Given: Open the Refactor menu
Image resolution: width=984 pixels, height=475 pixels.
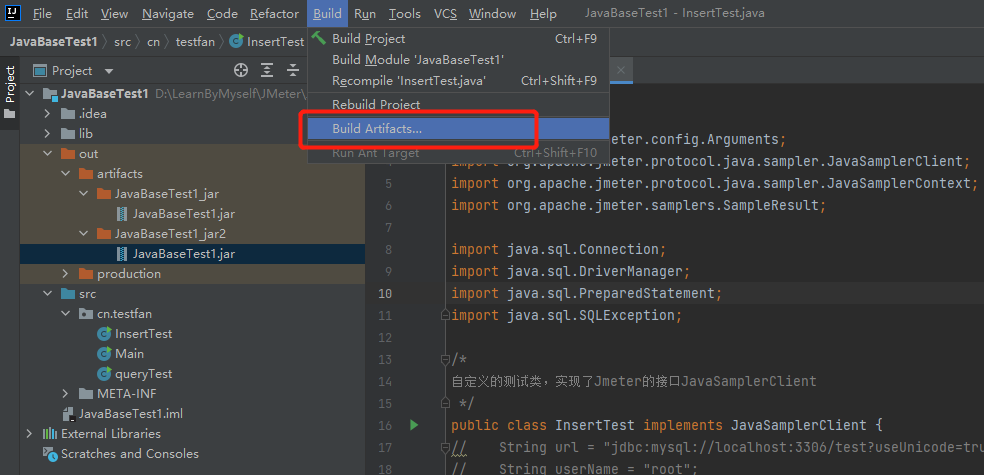Looking at the screenshot, I should (x=274, y=13).
